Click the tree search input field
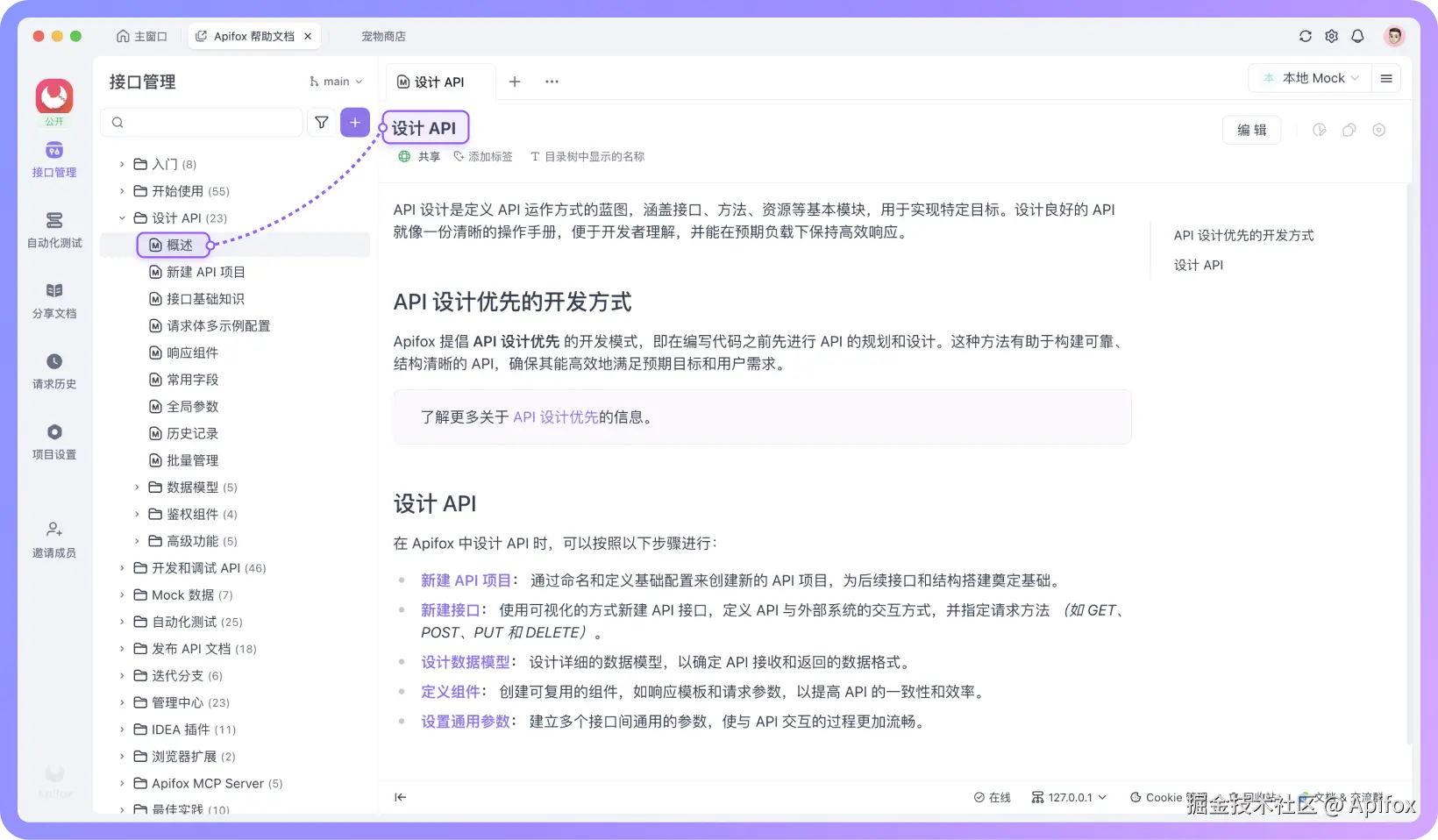Viewport: 1438px width, 840px height. pyautogui.click(x=203, y=123)
